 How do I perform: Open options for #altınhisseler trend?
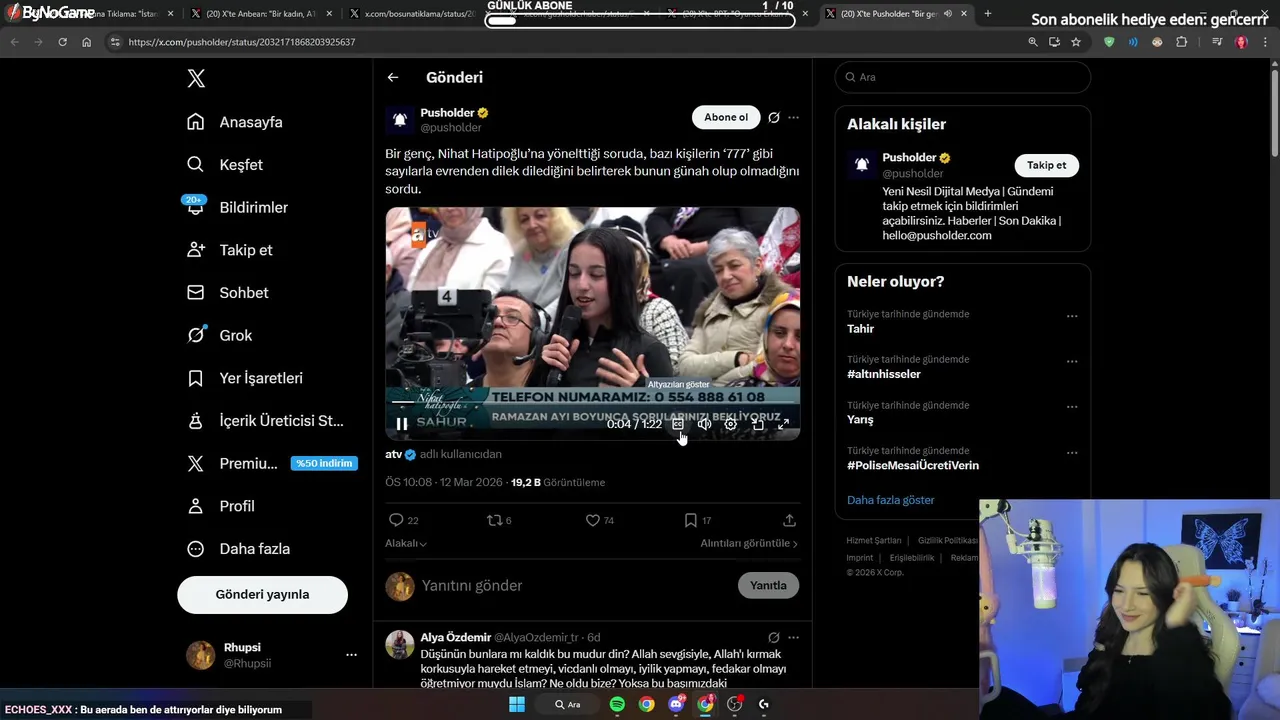[1072, 361]
